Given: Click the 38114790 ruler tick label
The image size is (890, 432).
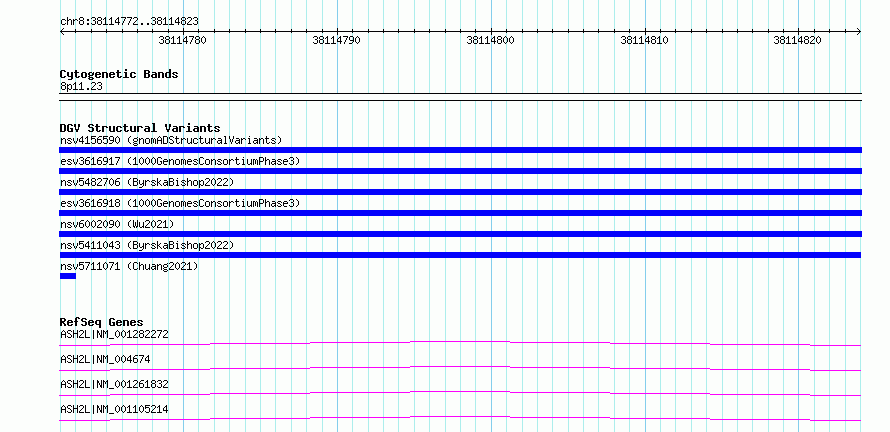Looking at the screenshot, I should [x=336, y=40].
